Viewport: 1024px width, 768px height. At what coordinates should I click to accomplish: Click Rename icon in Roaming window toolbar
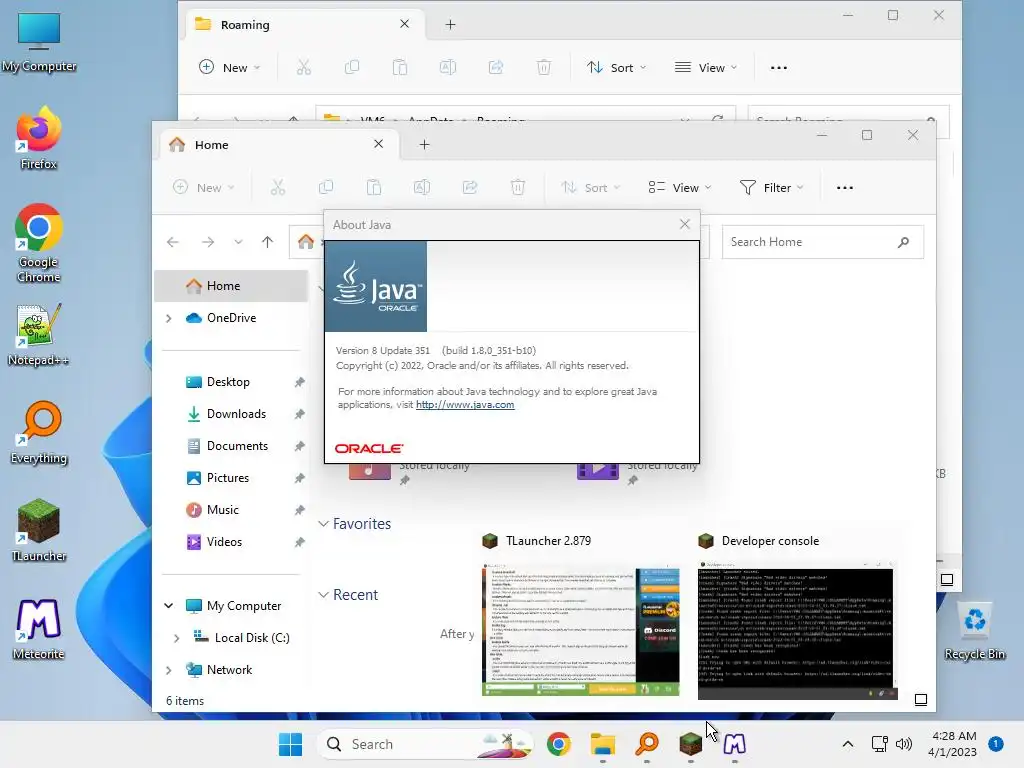click(448, 67)
